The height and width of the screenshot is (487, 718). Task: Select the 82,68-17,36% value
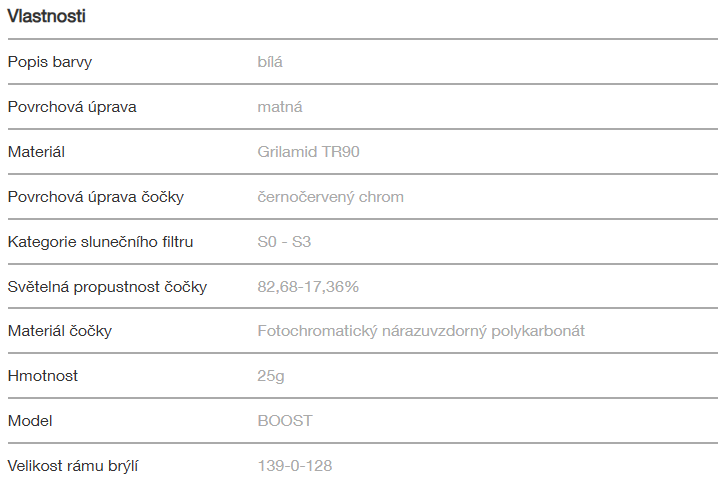pyautogui.click(x=308, y=287)
